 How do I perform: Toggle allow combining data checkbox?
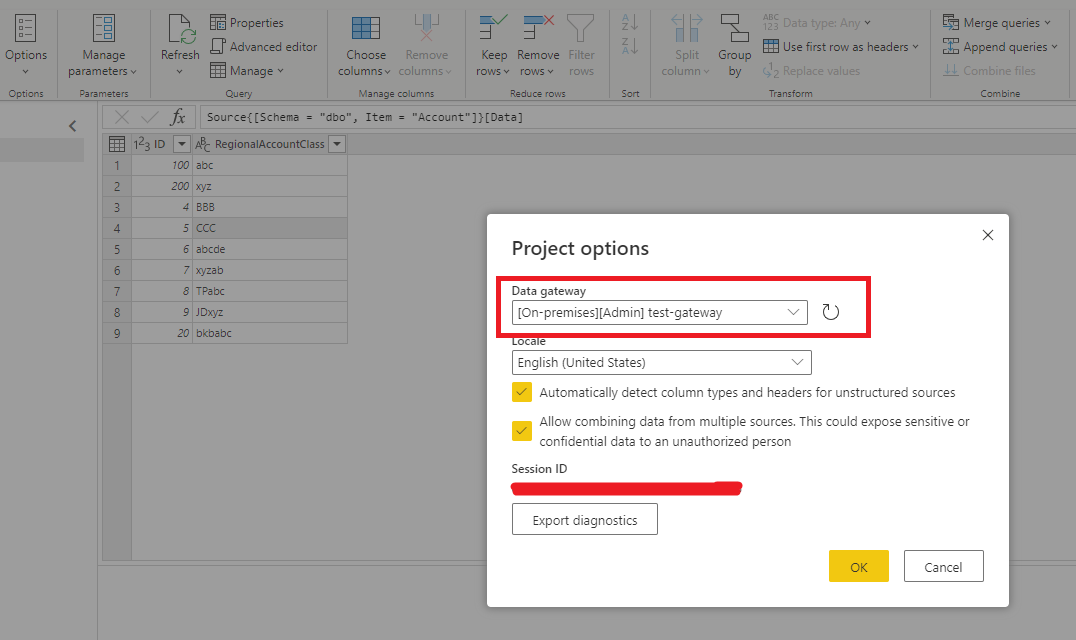[x=522, y=431]
